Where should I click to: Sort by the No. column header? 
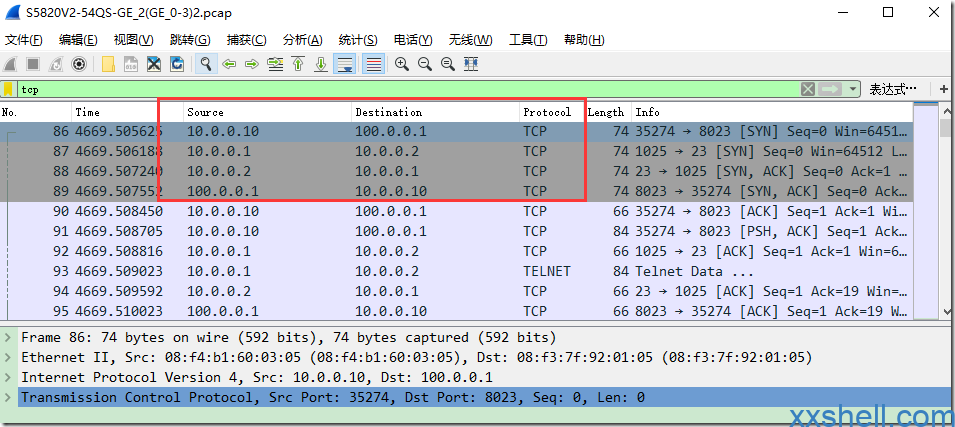(36, 112)
